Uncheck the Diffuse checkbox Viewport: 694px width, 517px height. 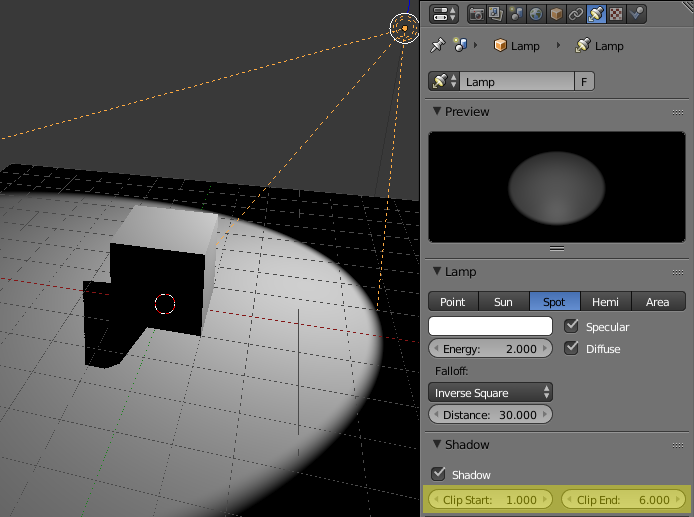coord(571,348)
